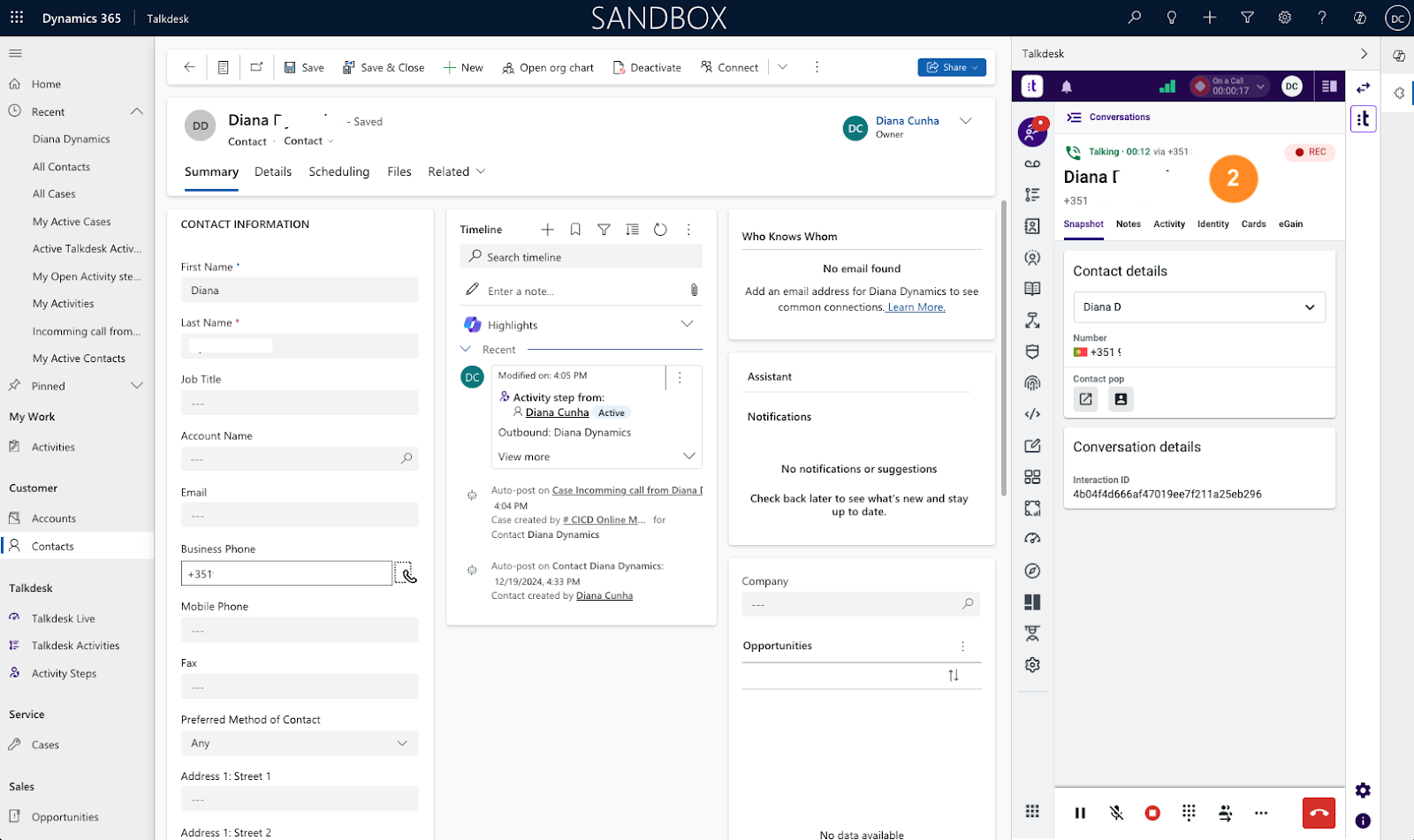Open settings gear in Dynamics header
Screen dimensions: 1414x840
[x=1285, y=18]
